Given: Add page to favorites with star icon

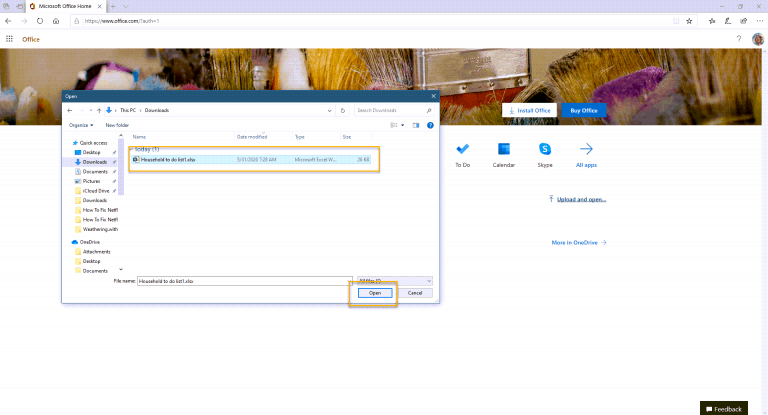Looking at the screenshot, I should pos(688,20).
